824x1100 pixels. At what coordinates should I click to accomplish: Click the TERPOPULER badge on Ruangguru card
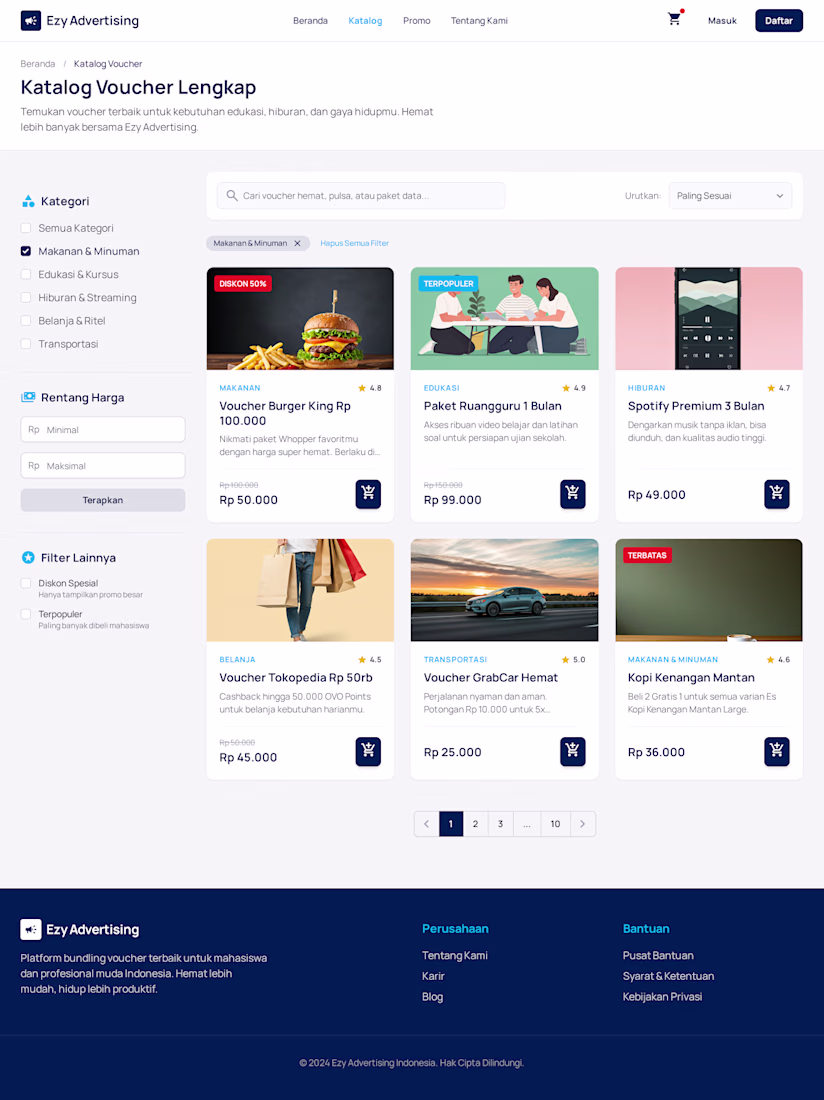click(448, 283)
